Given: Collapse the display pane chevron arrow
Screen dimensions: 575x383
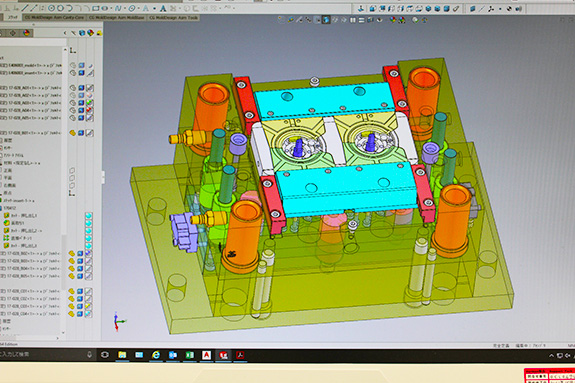Looking at the screenshot, I should point(65,33).
